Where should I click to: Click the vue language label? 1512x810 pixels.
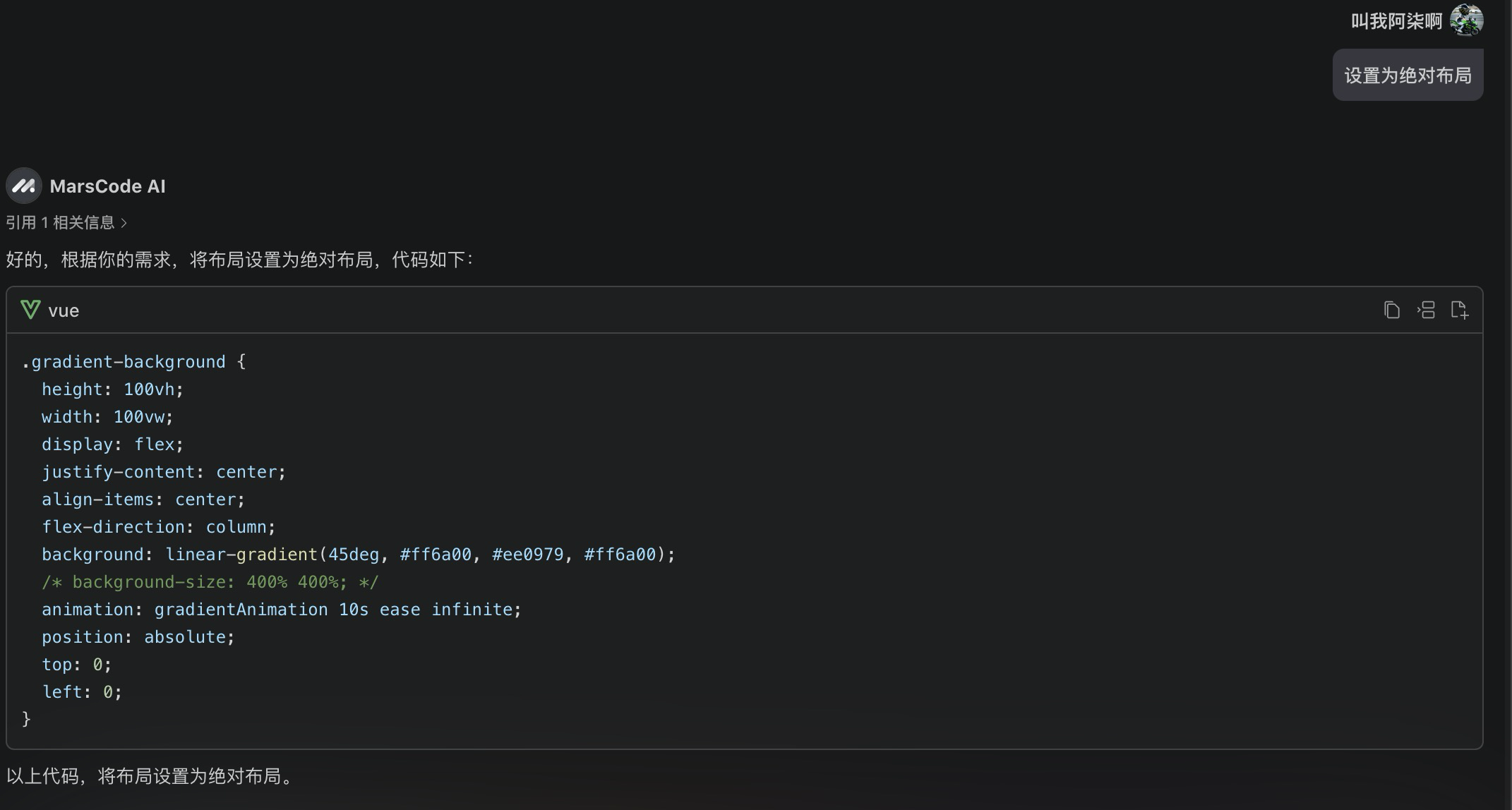64,310
